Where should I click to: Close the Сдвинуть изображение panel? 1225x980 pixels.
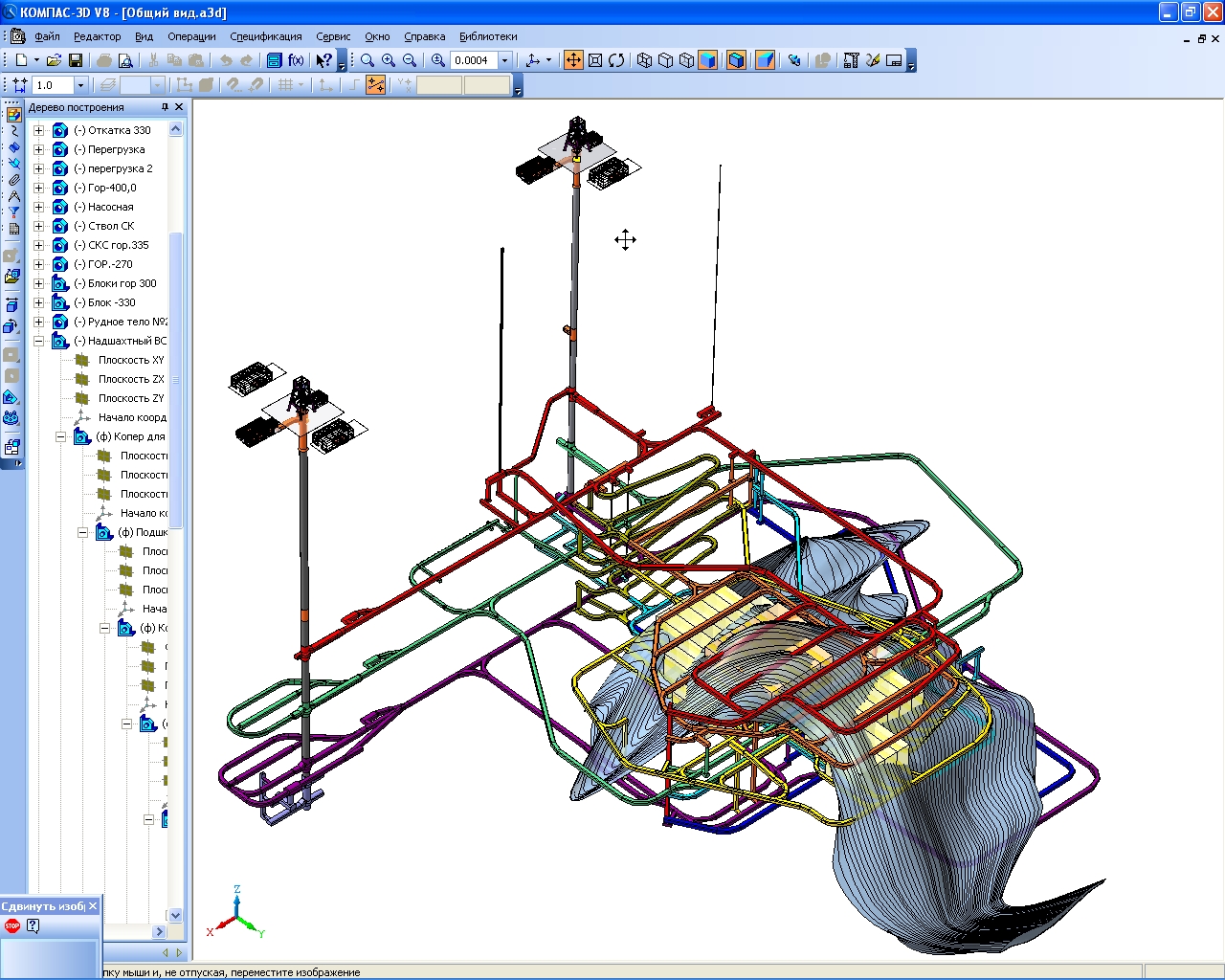93,906
